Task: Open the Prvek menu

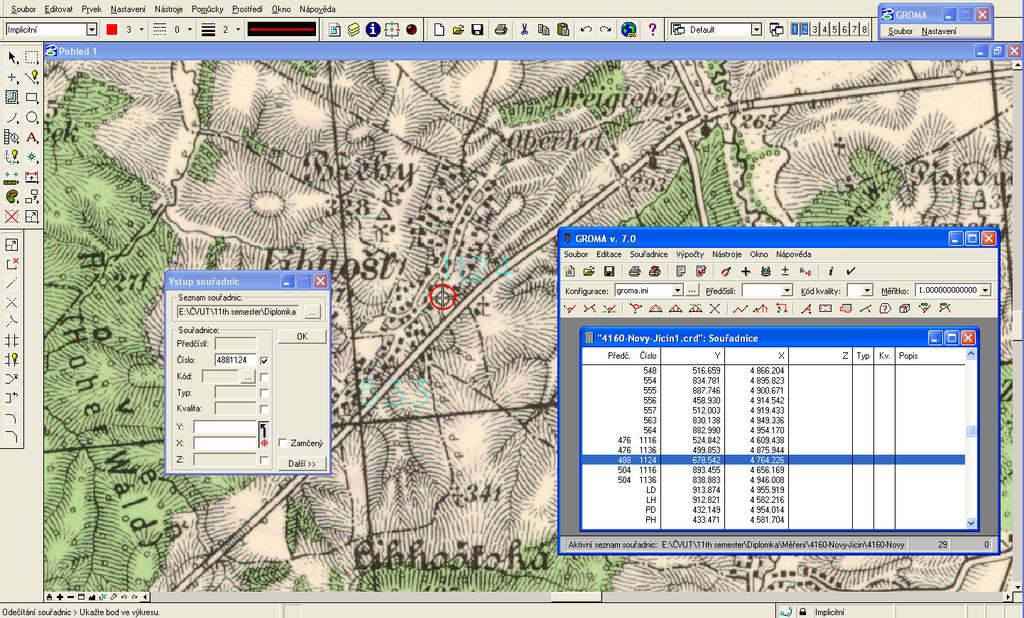Action: pos(91,9)
